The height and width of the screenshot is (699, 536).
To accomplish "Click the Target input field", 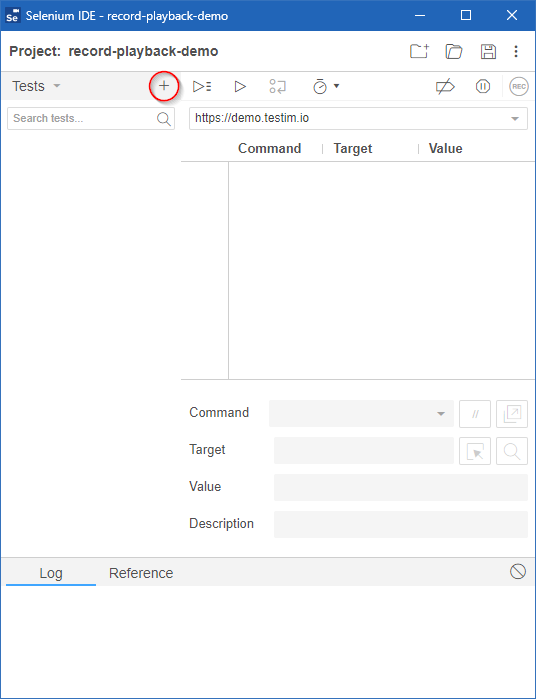I will click(x=364, y=450).
